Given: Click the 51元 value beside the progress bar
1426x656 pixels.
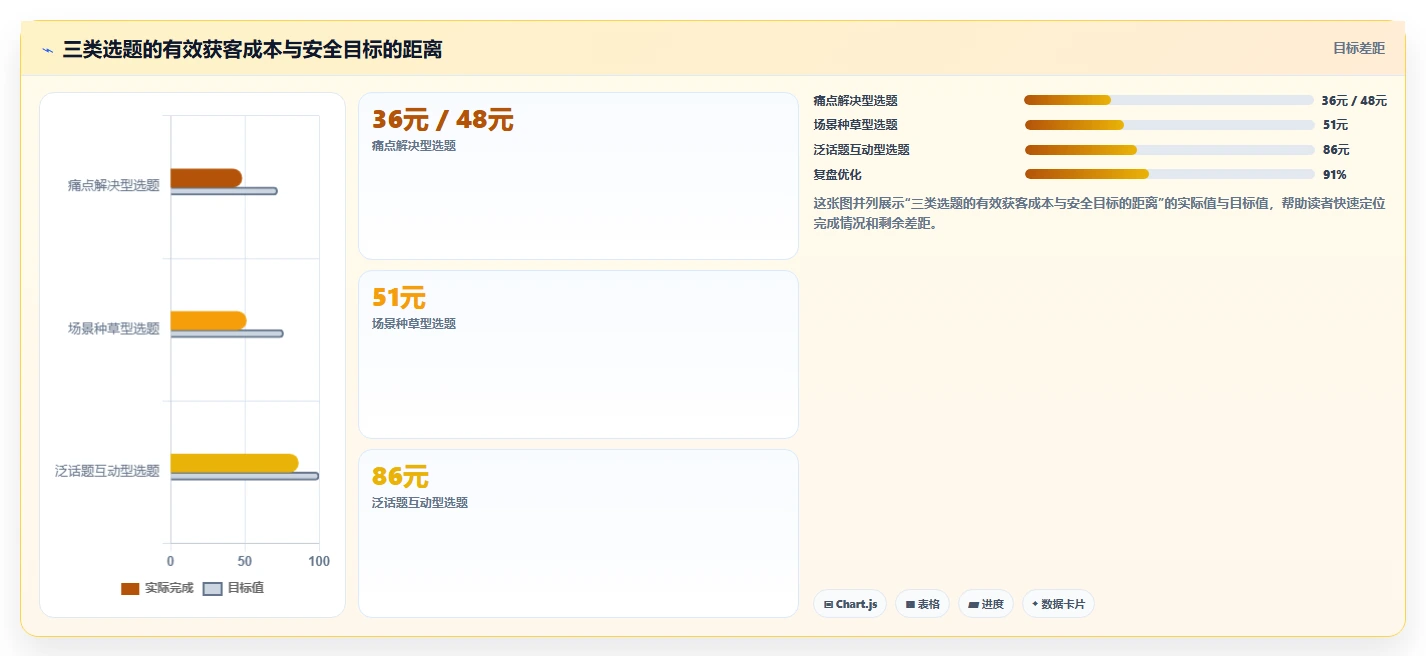Looking at the screenshot, I should point(1335,125).
